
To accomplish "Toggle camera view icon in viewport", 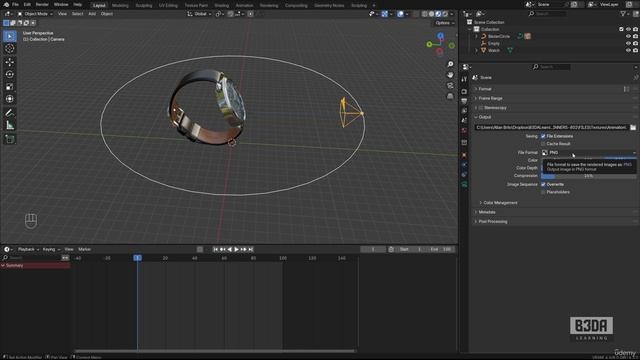I will [450, 85].
